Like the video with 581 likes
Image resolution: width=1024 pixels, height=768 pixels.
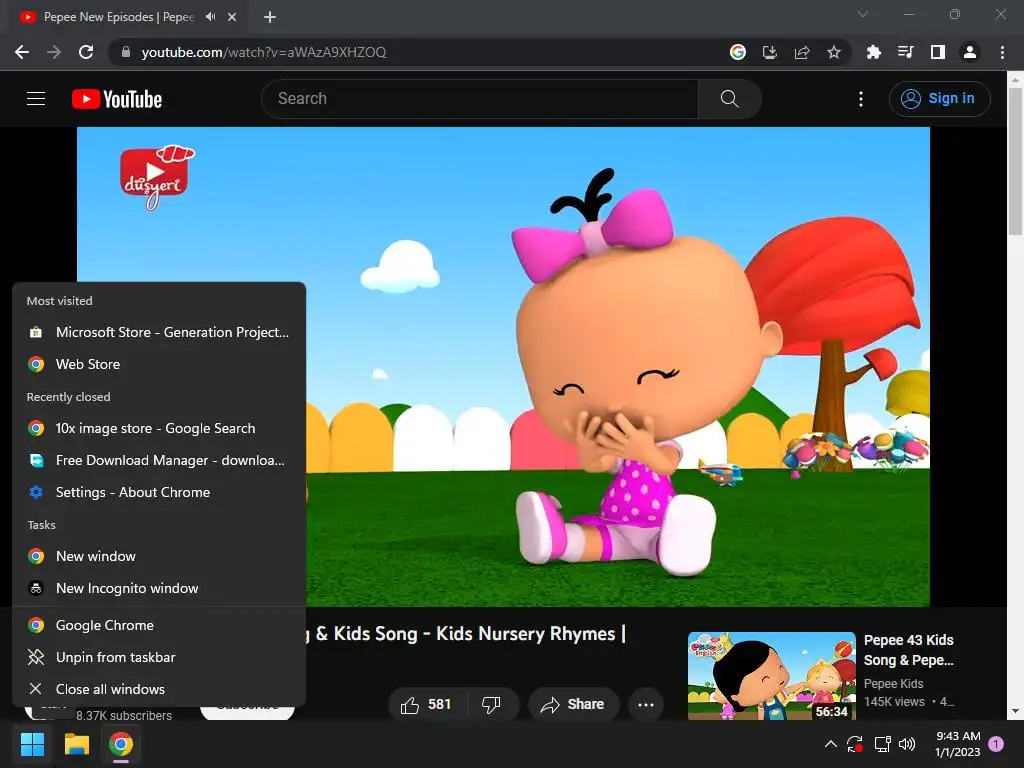point(426,705)
